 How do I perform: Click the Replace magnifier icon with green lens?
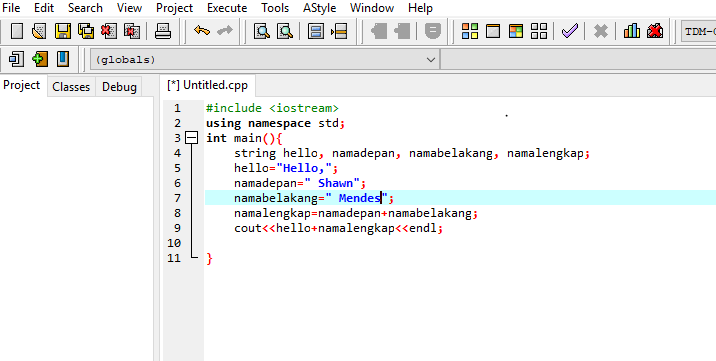(285, 31)
